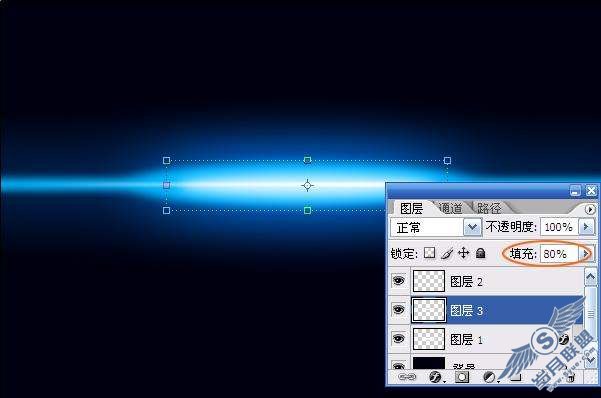Screen dimensions: 601x398
Task: Select the 图层 3 layer row
Action: tap(486, 310)
